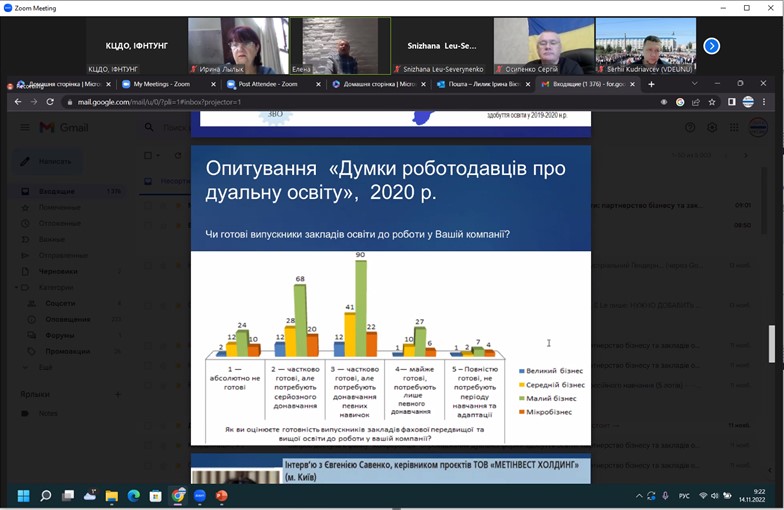Click the preview pane vertical scrollbar
784x510 pixels.
[x=772, y=344]
